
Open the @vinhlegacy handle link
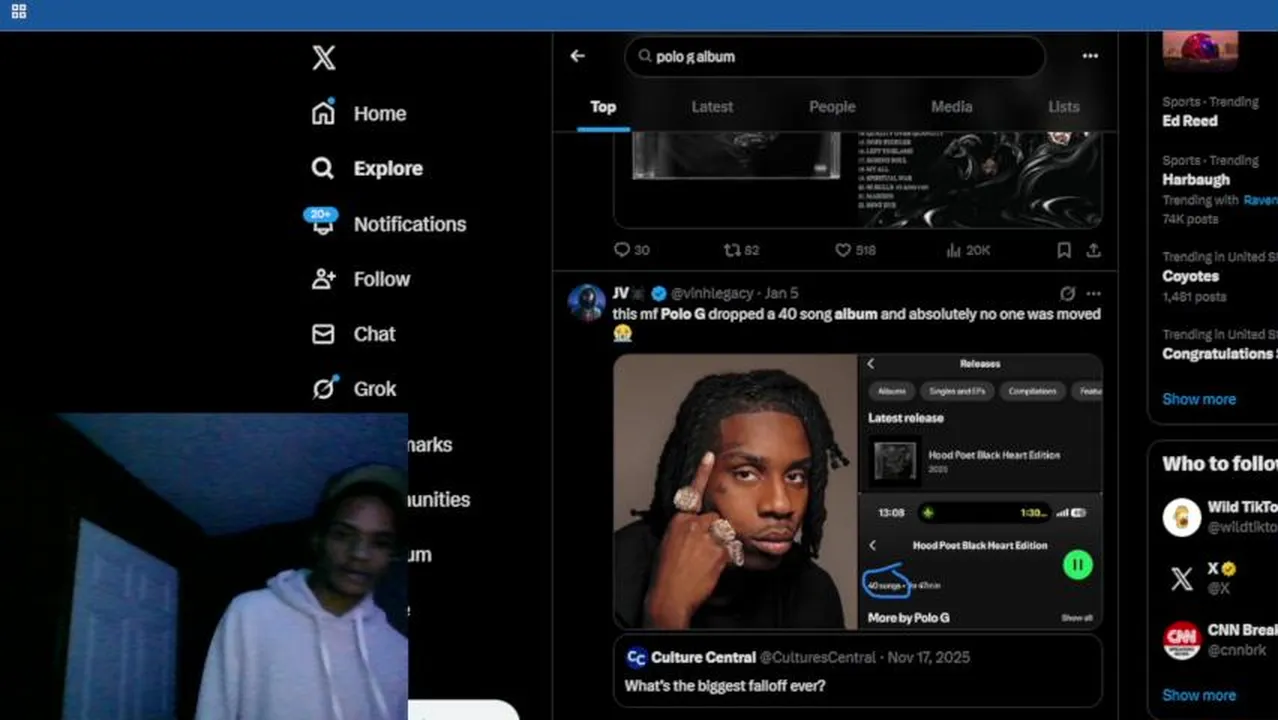[713, 293]
